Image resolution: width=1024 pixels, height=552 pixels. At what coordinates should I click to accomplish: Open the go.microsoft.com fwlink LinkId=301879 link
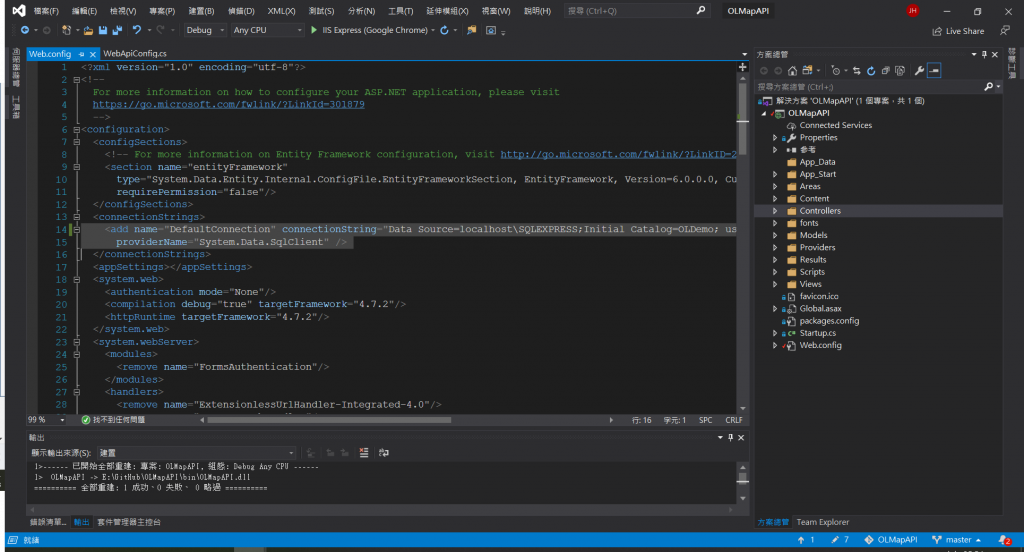[x=228, y=104]
